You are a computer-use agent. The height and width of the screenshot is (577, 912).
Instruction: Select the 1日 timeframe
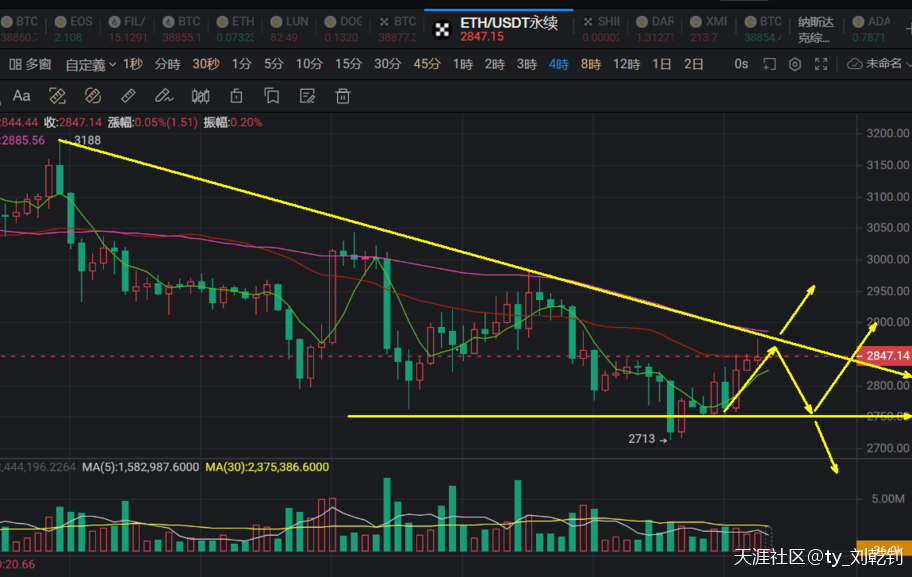[662, 64]
